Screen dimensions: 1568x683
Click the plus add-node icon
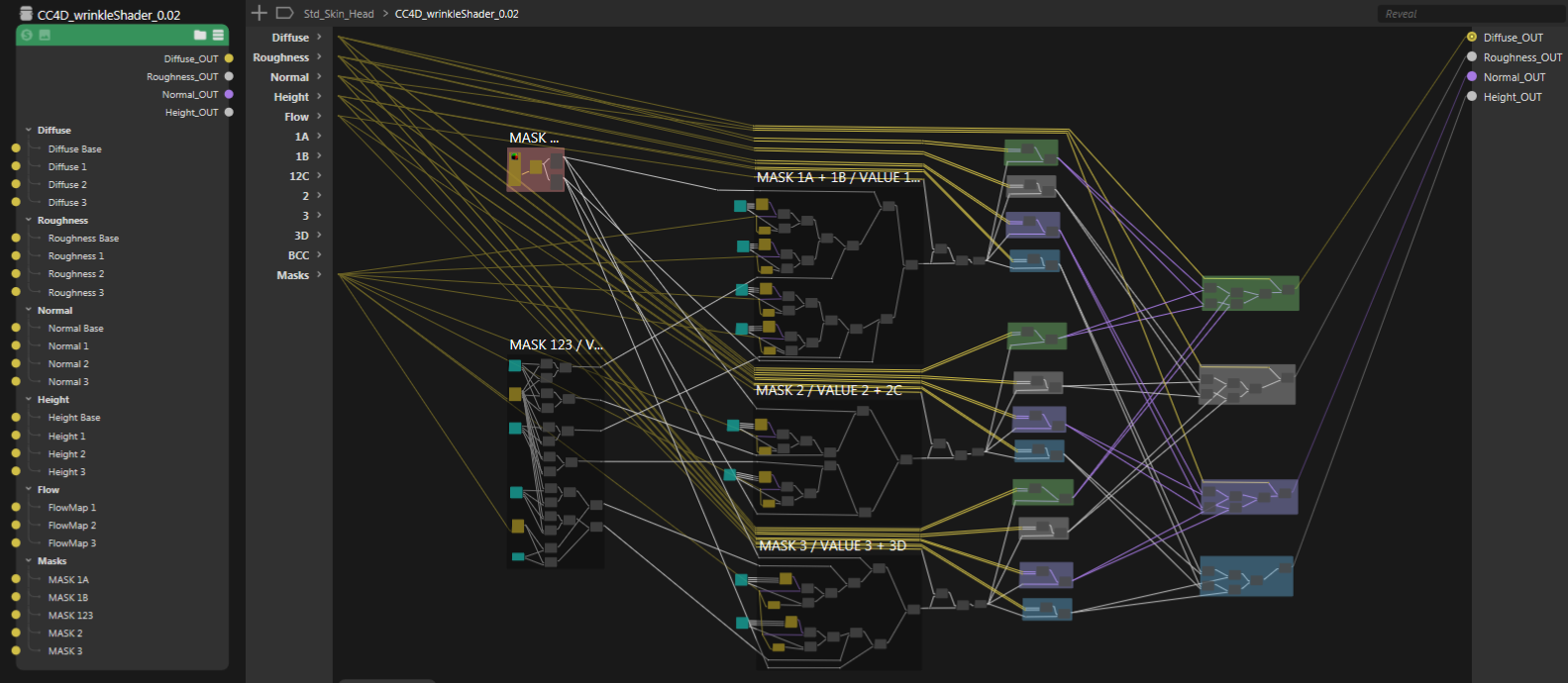point(260,13)
